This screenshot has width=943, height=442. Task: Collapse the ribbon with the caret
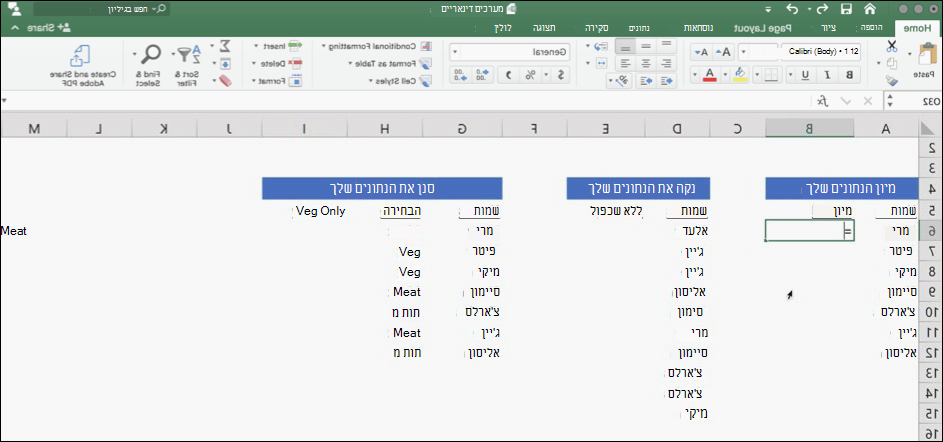[14, 28]
